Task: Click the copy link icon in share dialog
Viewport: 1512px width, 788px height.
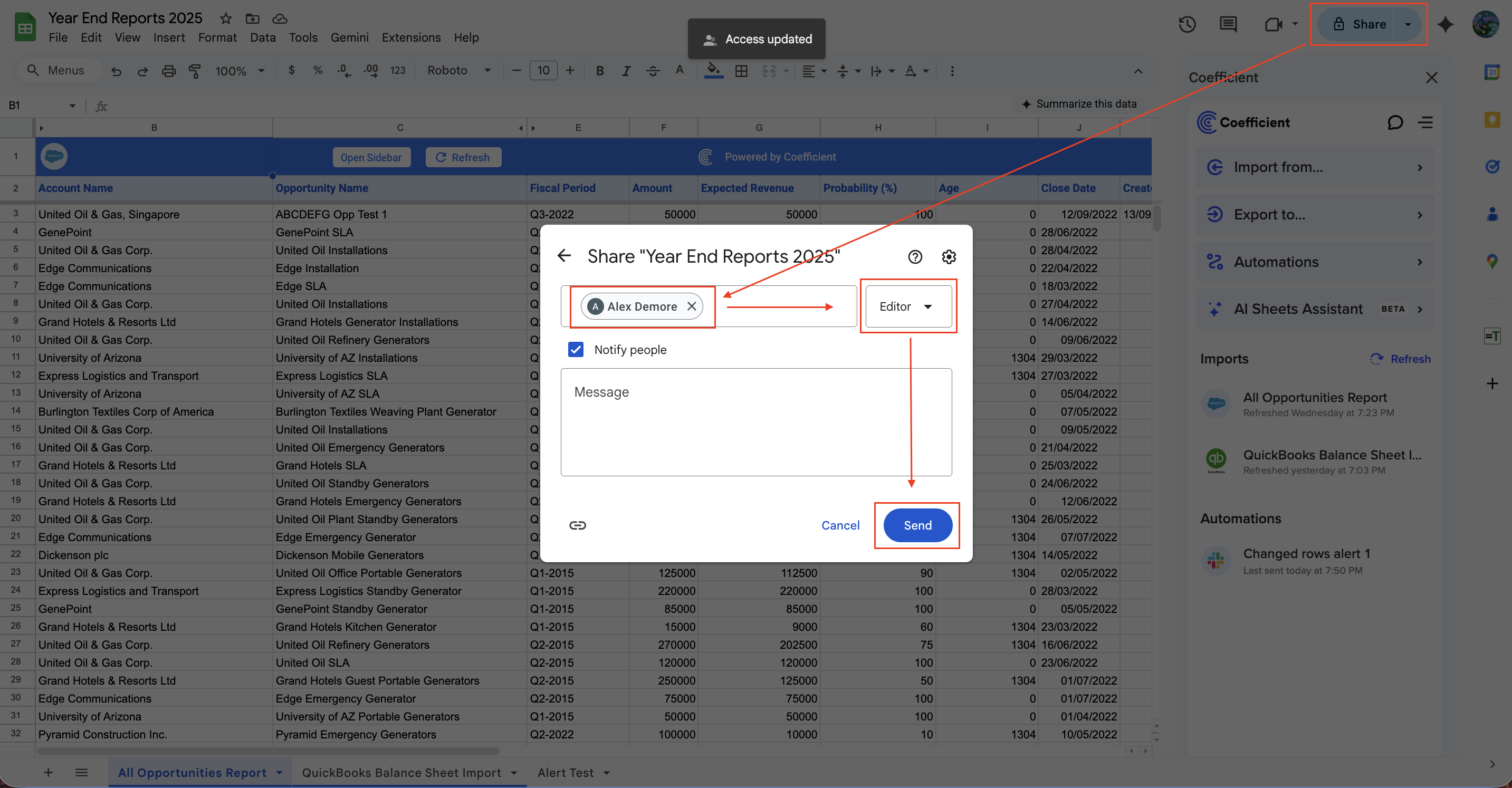Action: pos(577,525)
